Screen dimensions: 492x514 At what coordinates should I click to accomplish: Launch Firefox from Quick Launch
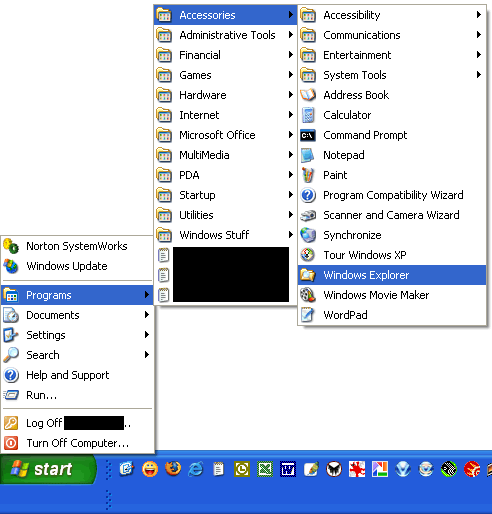(173, 469)
